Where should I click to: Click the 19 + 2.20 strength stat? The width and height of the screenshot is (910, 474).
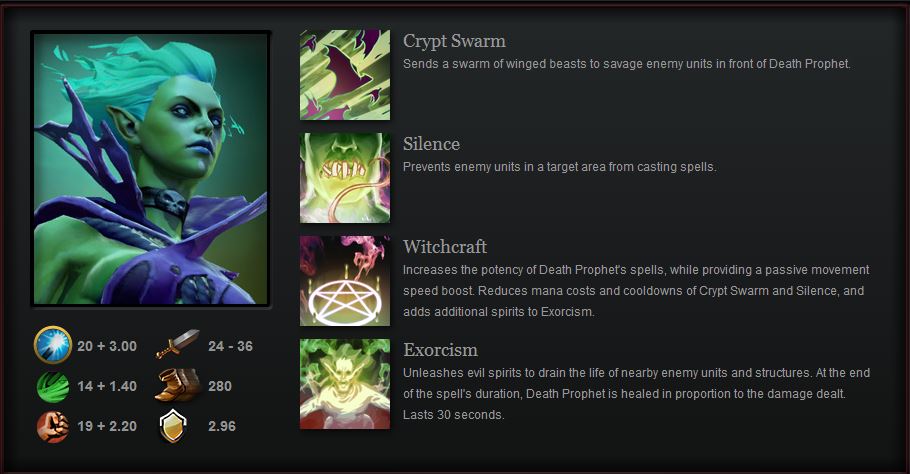[107, 426]
